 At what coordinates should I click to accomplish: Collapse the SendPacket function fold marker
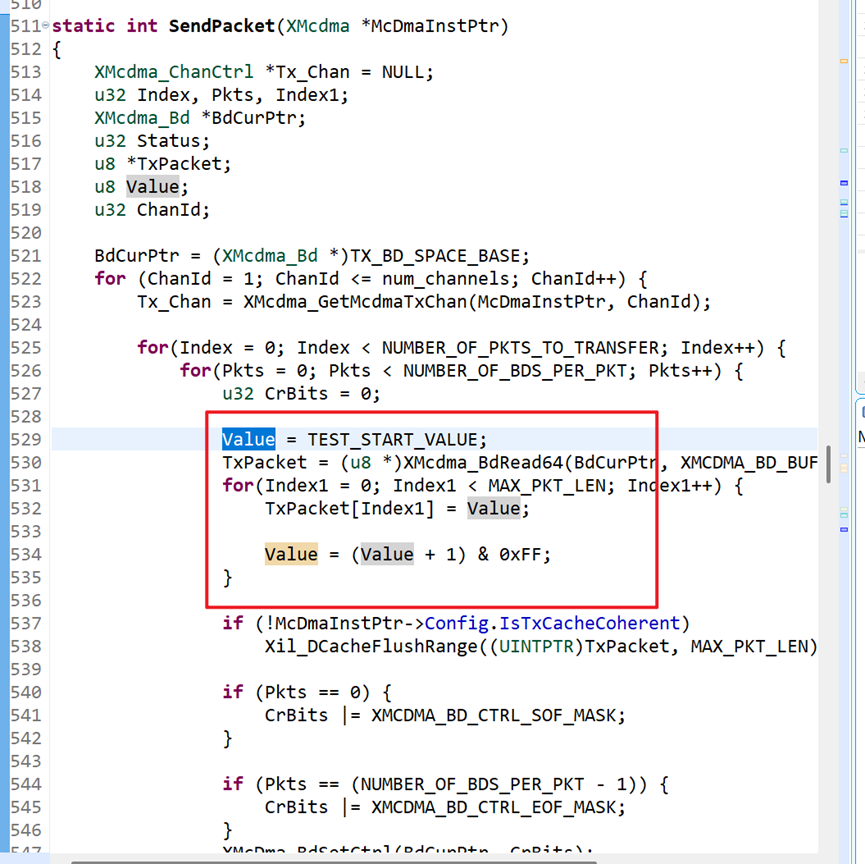[45, 25]
